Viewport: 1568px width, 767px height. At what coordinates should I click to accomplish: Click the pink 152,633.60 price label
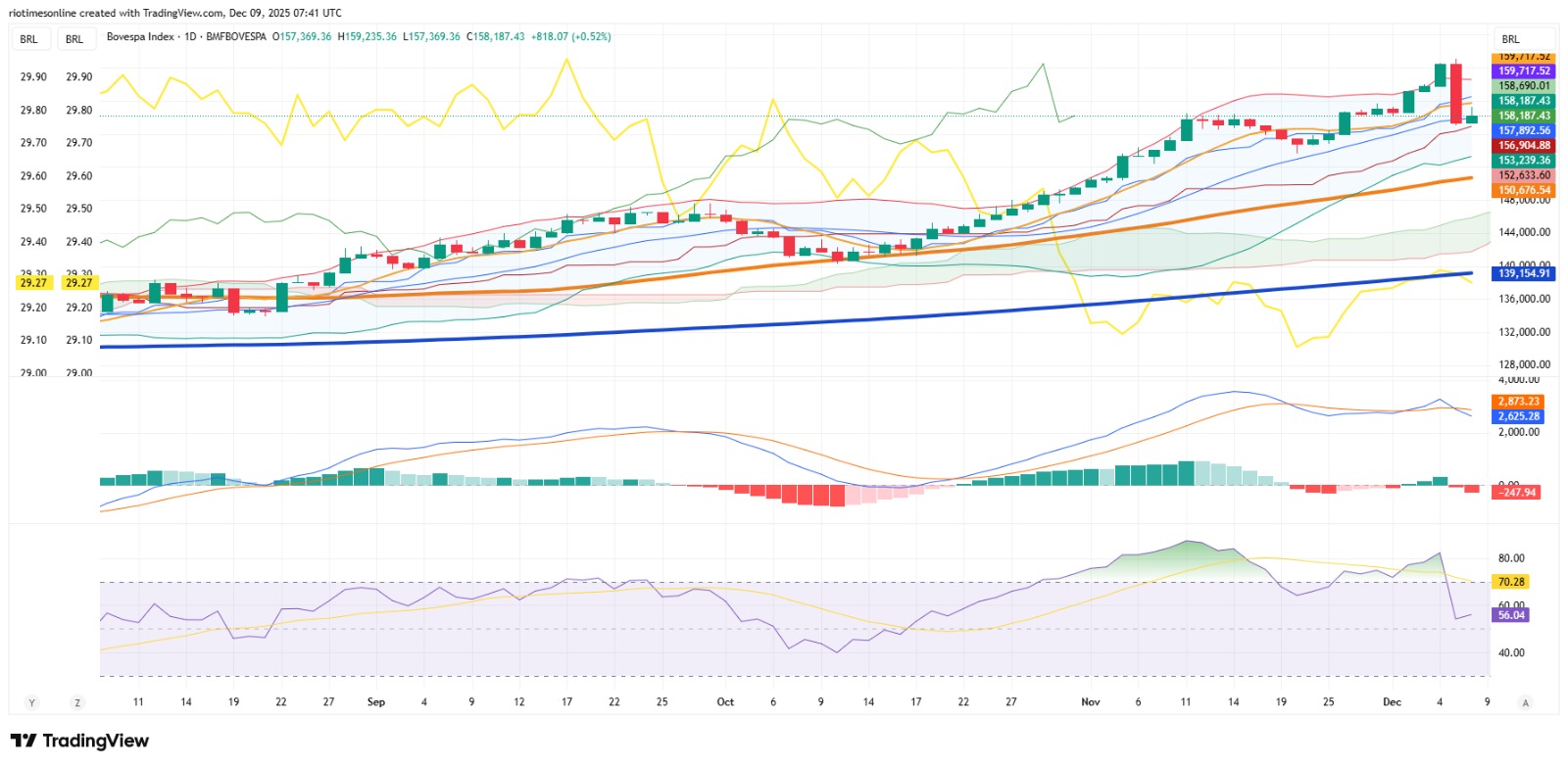pos(1524,175)
